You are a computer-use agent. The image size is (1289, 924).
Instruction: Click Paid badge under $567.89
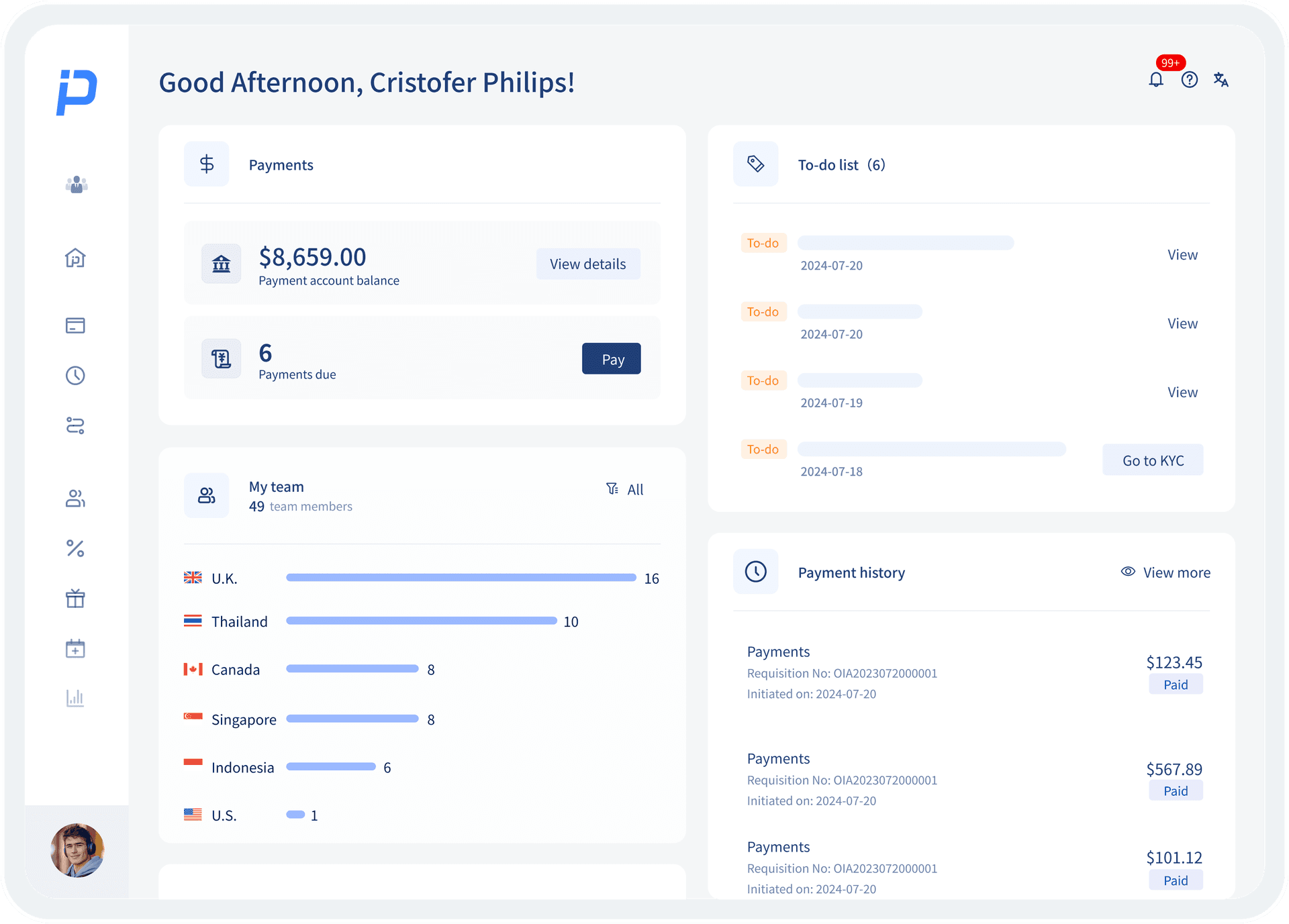[1176, 791]
